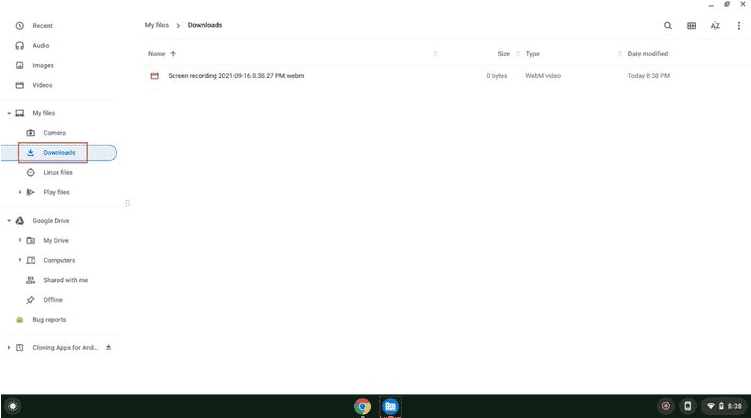Screen dimensions: 751x418
Task: Sort by the Name column
Action: (157, 54)
